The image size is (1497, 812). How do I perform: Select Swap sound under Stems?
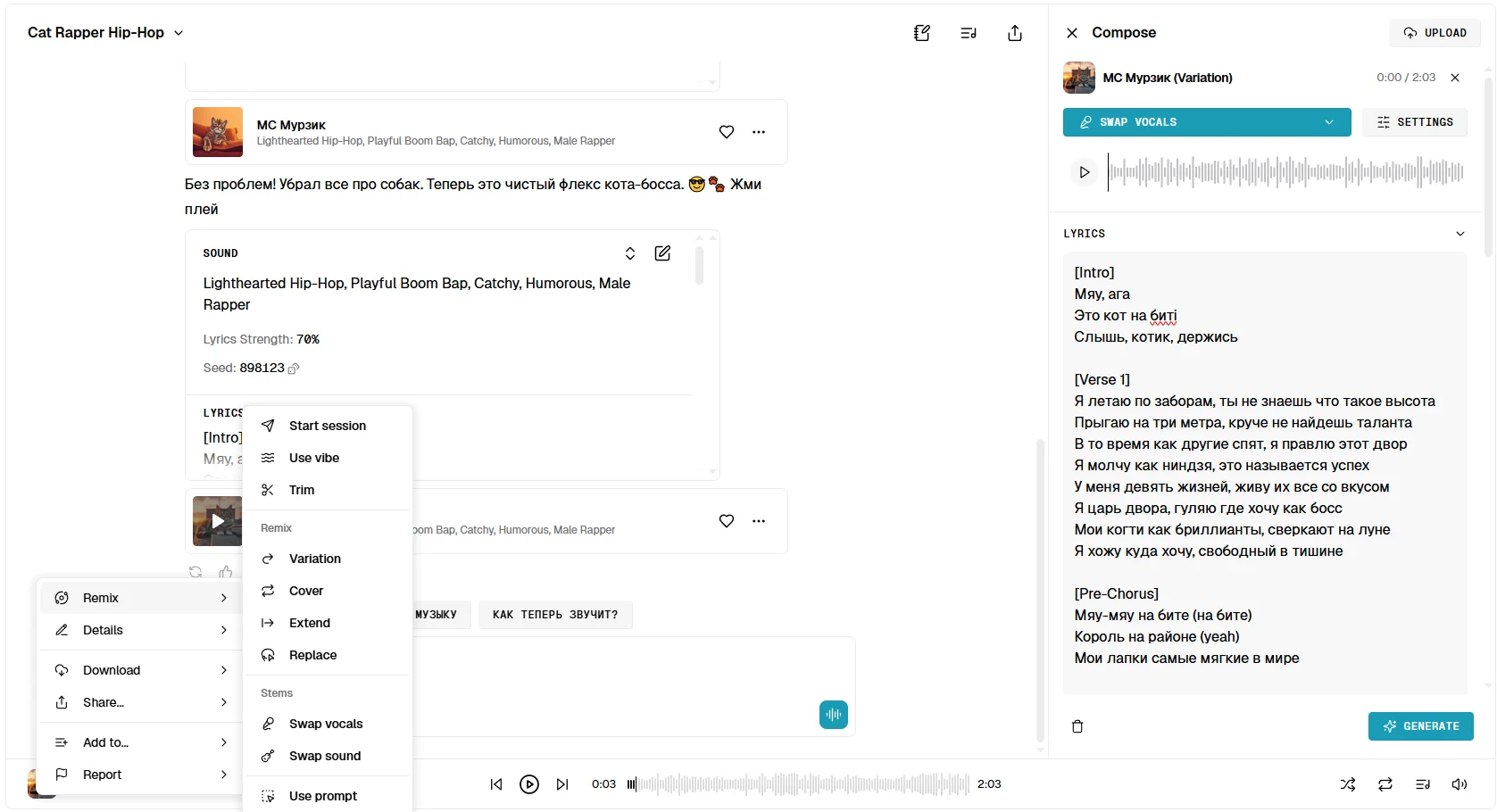pyautogui.click(x=328, y=756)
